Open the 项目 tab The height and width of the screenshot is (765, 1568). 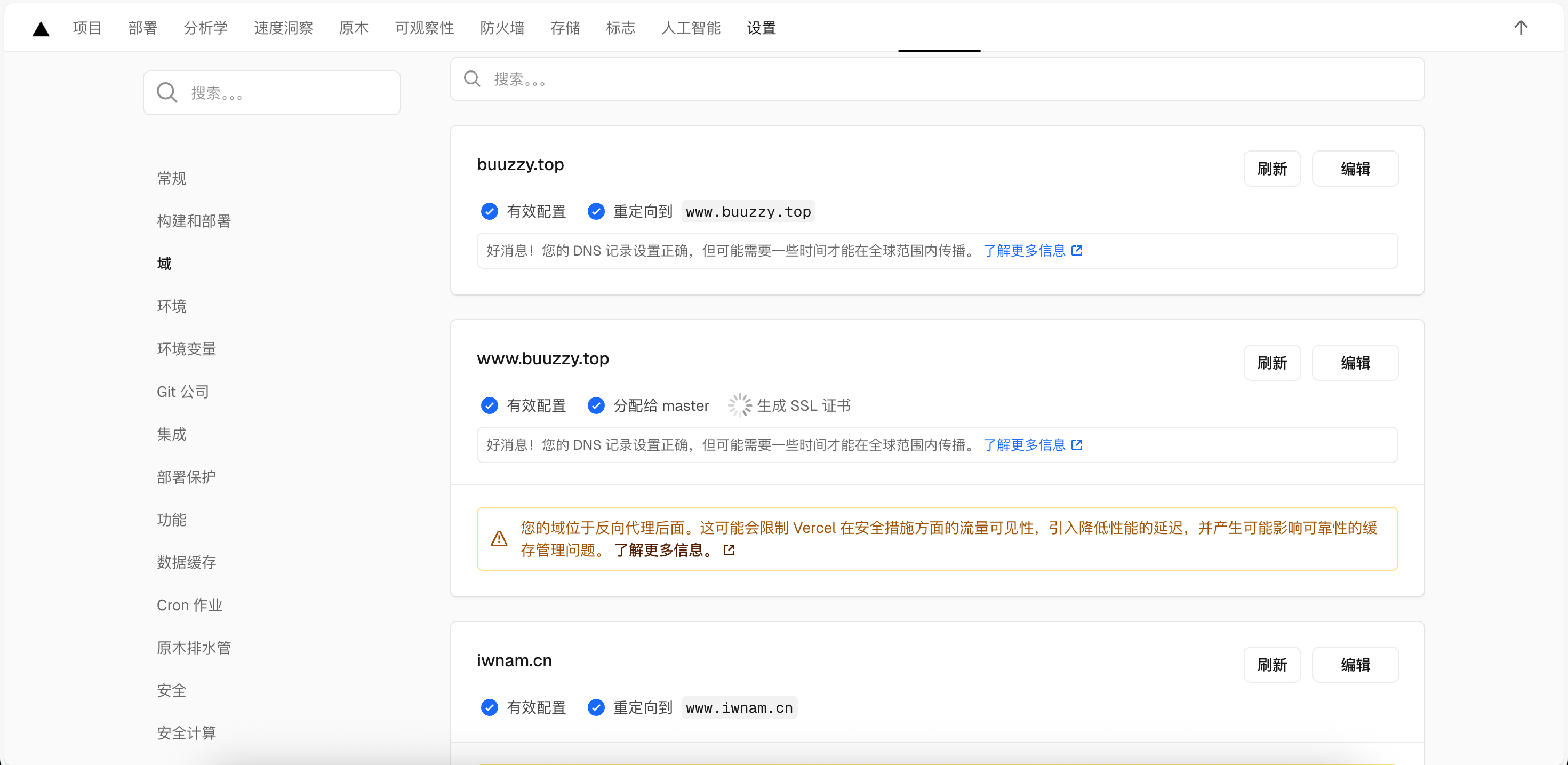[x=87, y=28]
